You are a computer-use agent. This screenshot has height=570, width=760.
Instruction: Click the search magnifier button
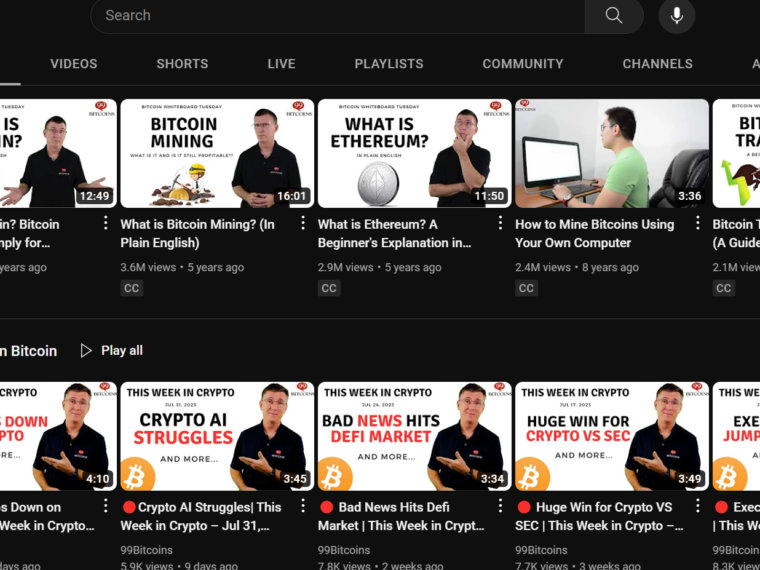tap(614, 15)
